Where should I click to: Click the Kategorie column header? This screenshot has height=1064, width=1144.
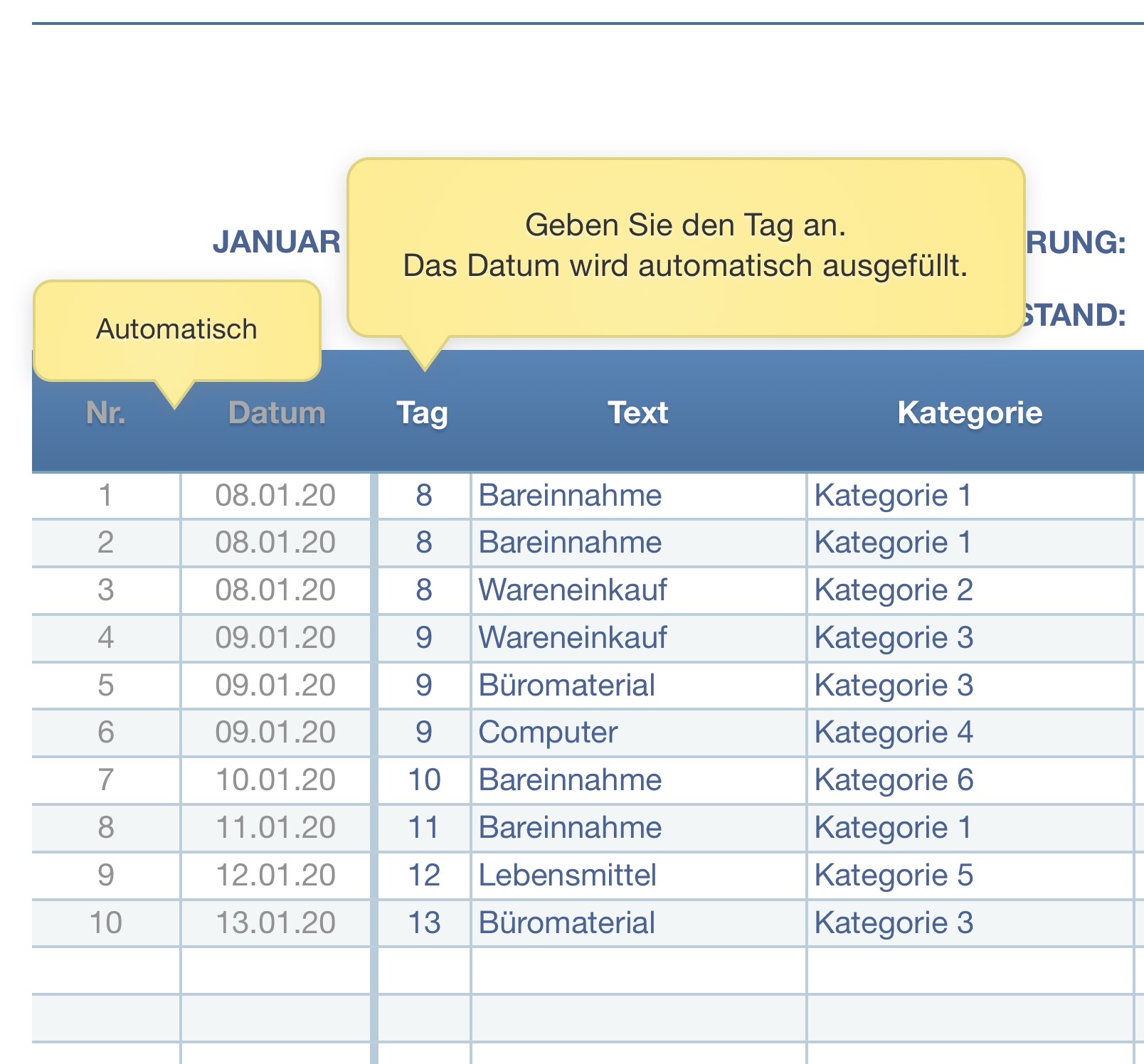click(x=969, y=413)
